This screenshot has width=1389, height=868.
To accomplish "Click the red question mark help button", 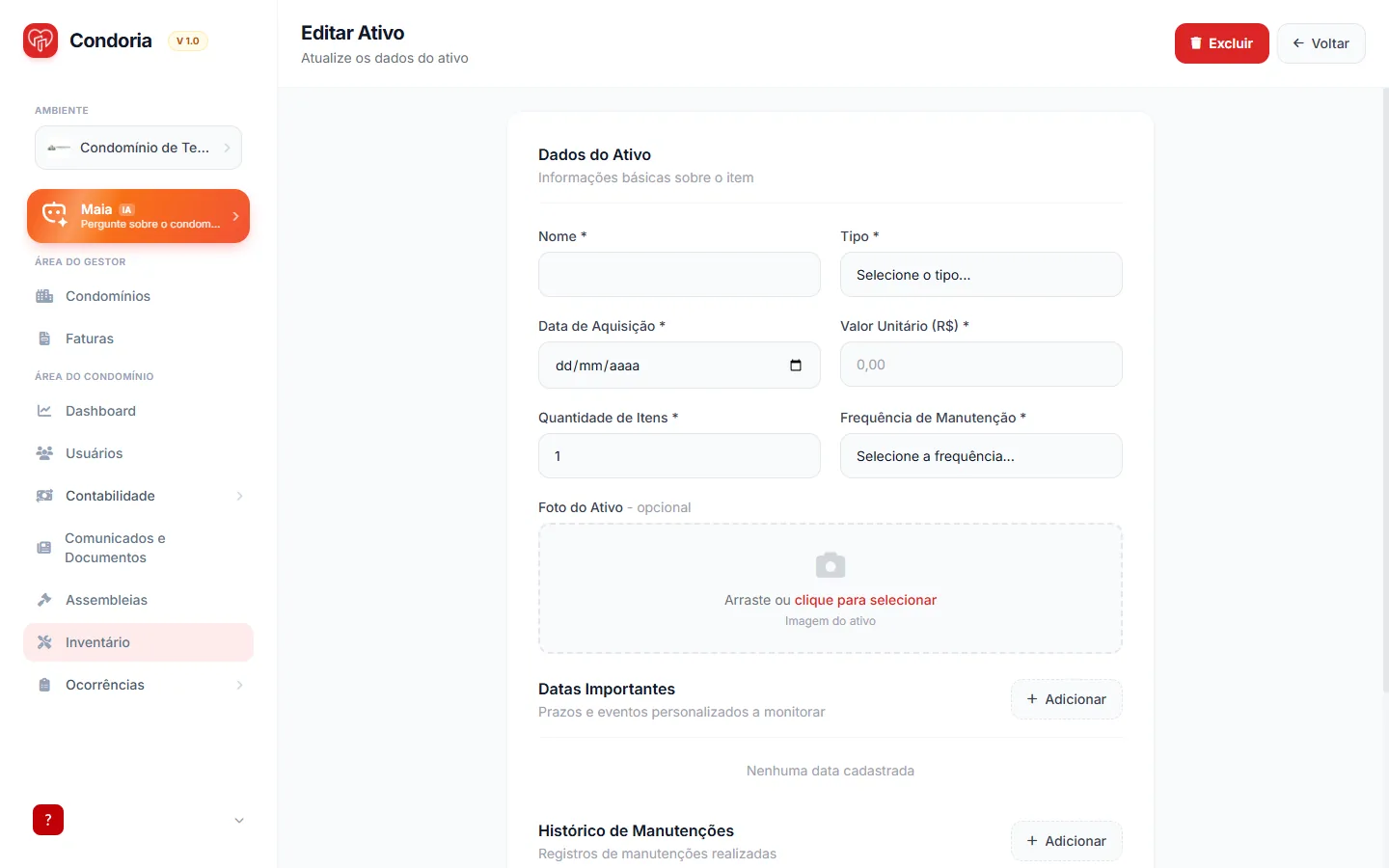I will 48,820.
